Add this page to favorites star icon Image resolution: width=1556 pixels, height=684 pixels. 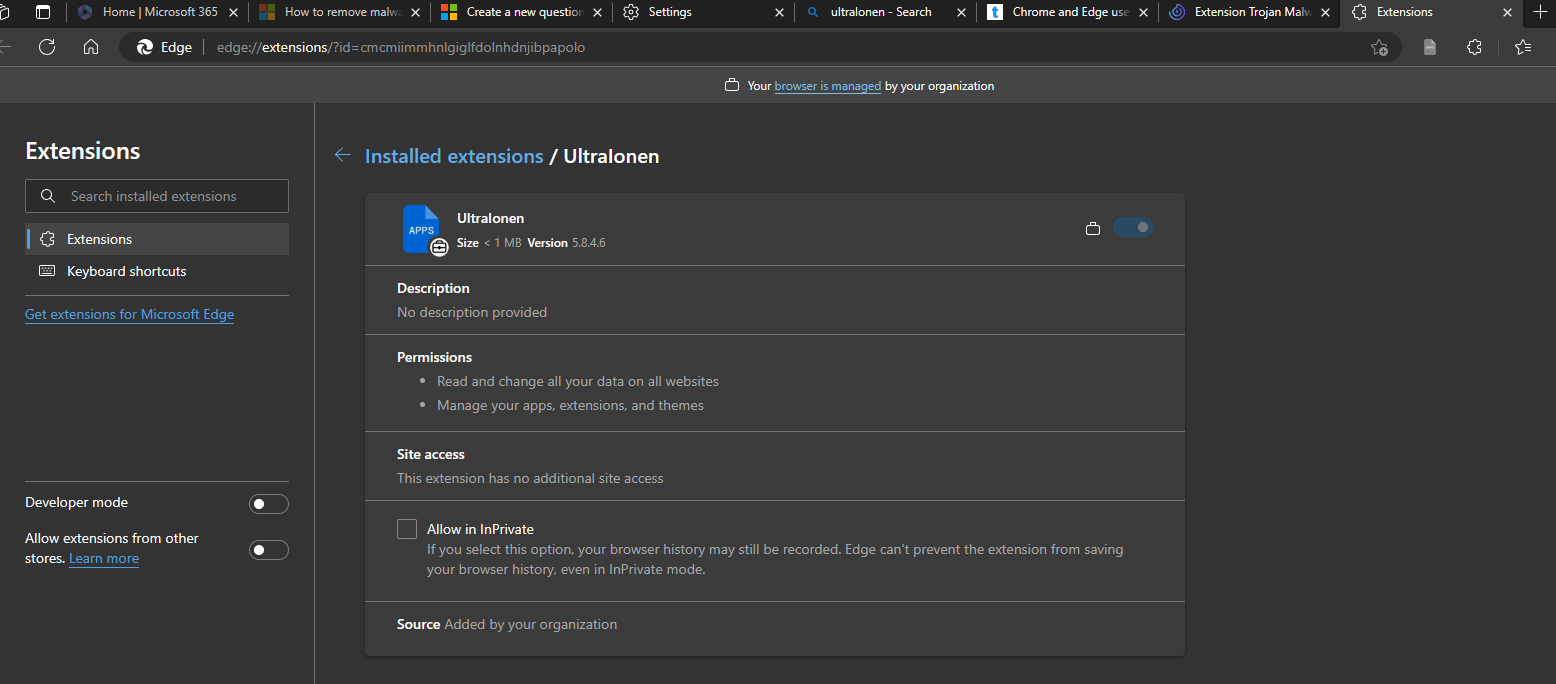tap(1379, 47)
